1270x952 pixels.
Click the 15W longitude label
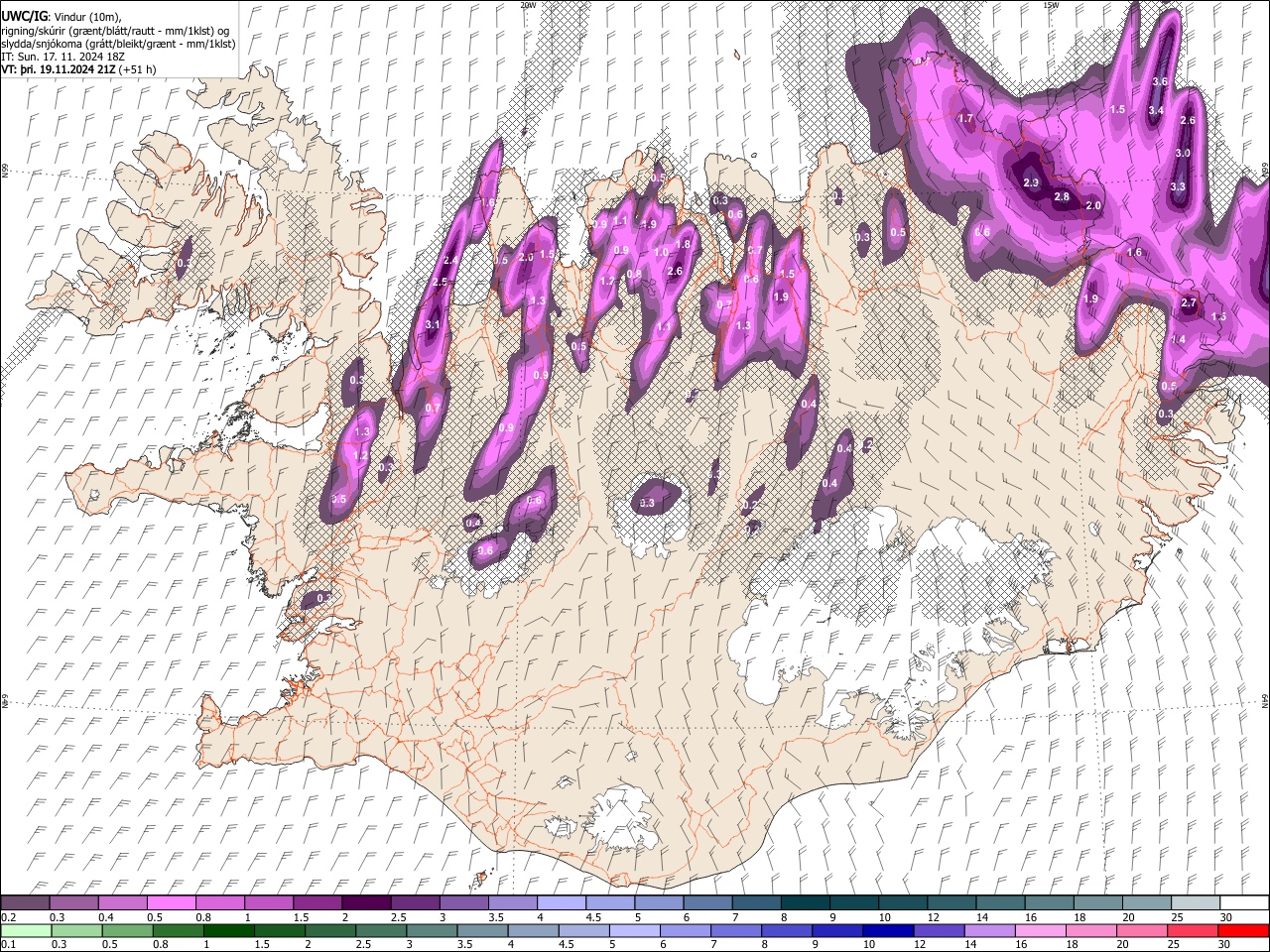1051,4
